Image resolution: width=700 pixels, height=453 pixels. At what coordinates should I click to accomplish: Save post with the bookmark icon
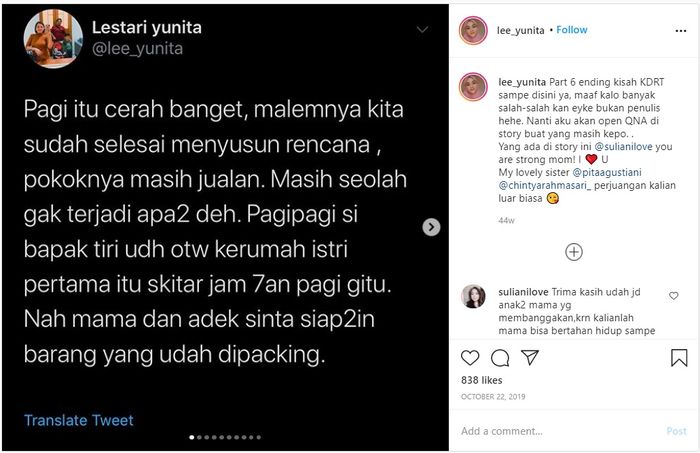pyautogui.click(x=679, y=357)
